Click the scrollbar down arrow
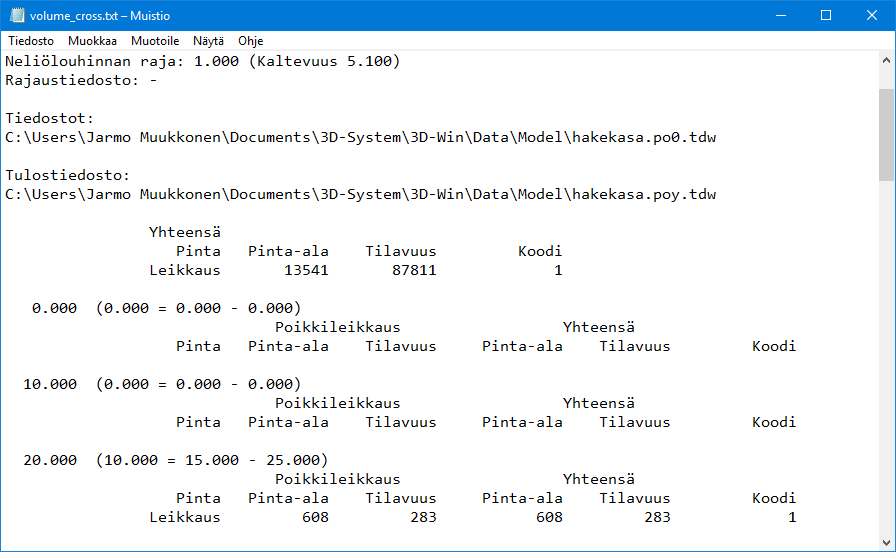The width and height of the screenshot is (896, 552). pyautogui.click(x=887, y=543)
